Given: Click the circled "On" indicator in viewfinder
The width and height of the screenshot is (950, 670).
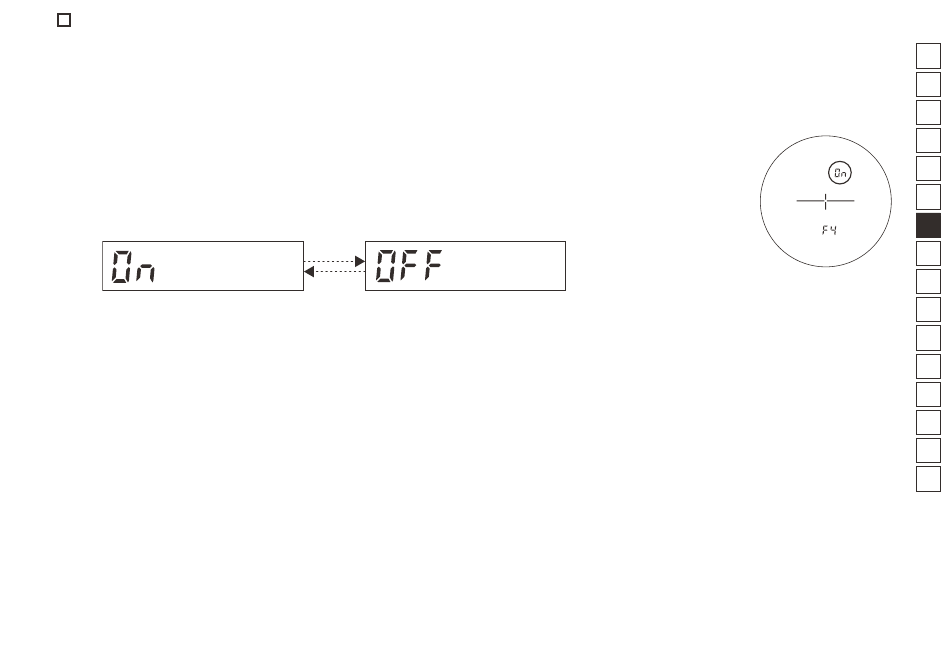Looking at the screenshot, I should coord(840,173).
